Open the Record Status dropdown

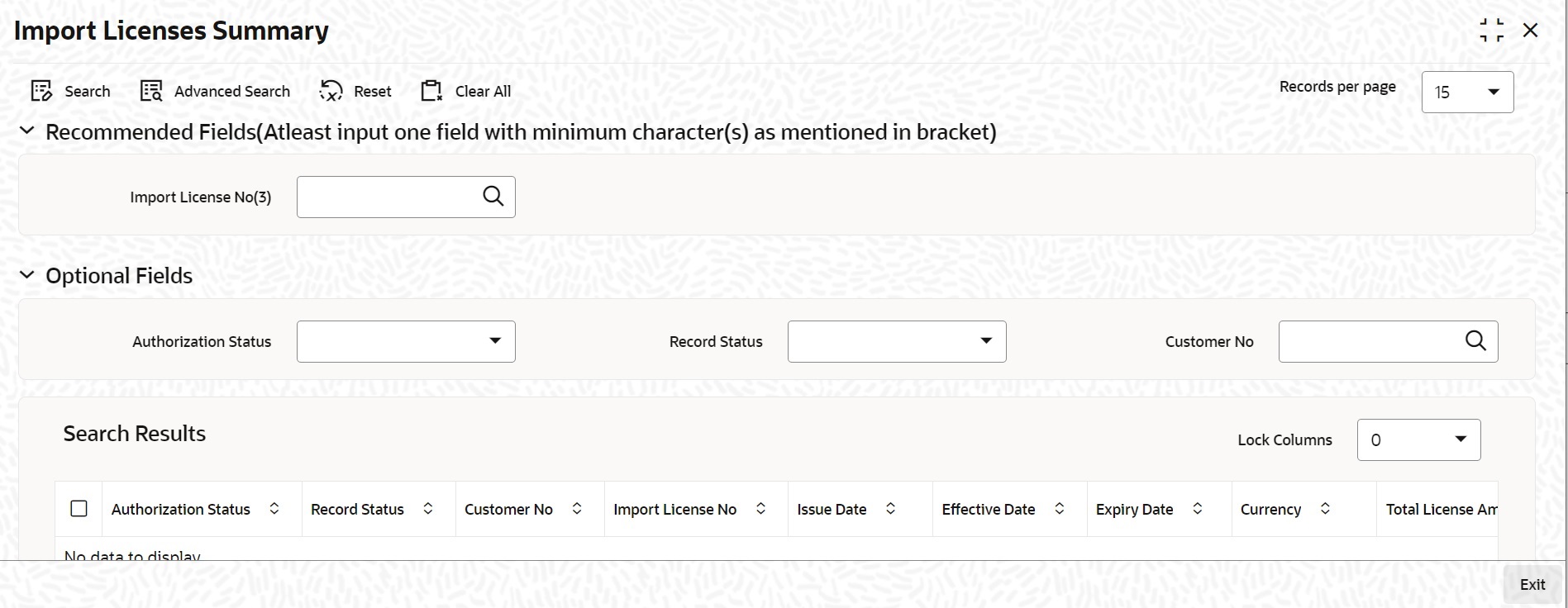[x=897, y=341]
